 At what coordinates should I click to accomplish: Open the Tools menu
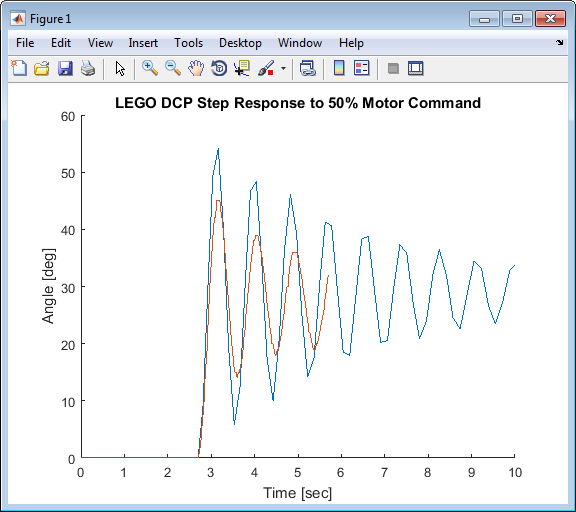click(188, 43)
